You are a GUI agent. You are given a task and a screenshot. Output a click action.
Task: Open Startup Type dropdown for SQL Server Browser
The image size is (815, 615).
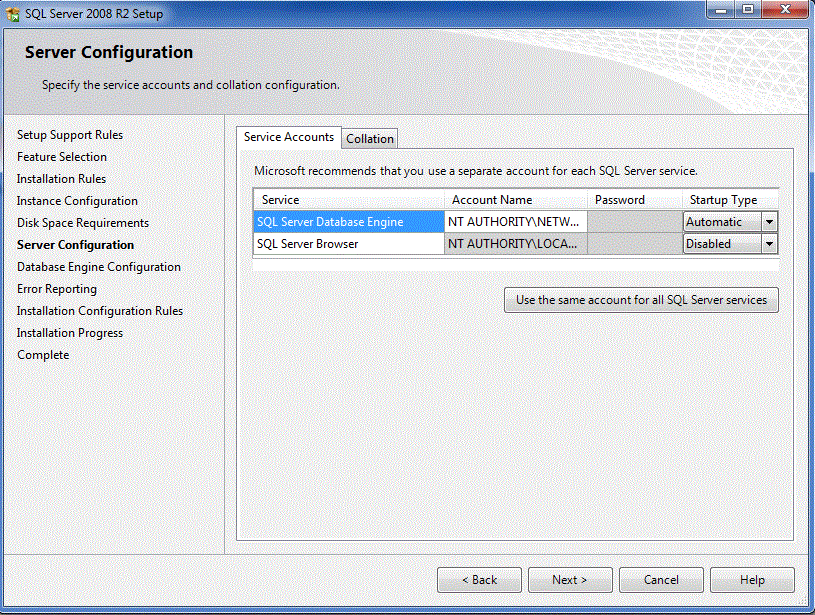pos(769,244)
